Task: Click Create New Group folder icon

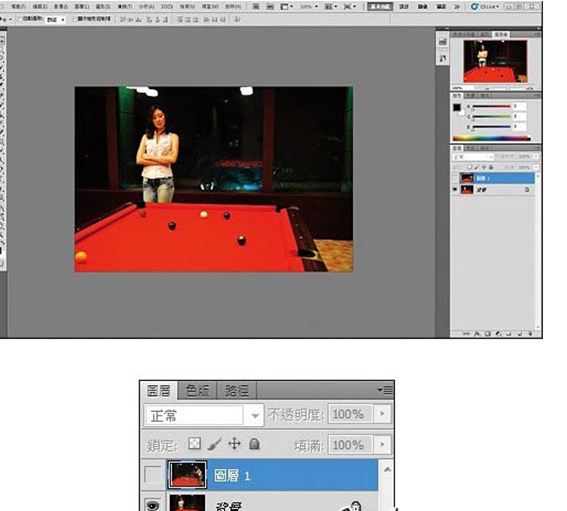Action: tap(509, 334)
